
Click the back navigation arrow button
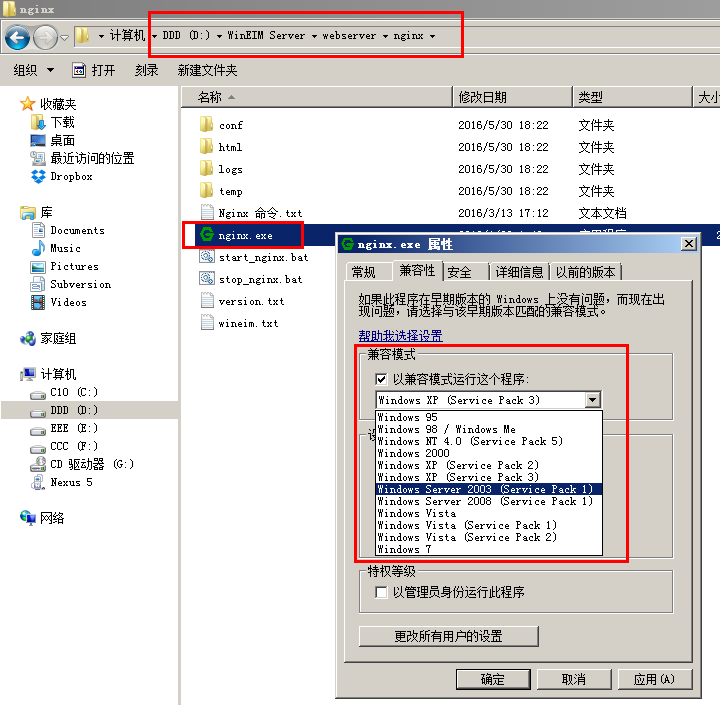point(17,37)
